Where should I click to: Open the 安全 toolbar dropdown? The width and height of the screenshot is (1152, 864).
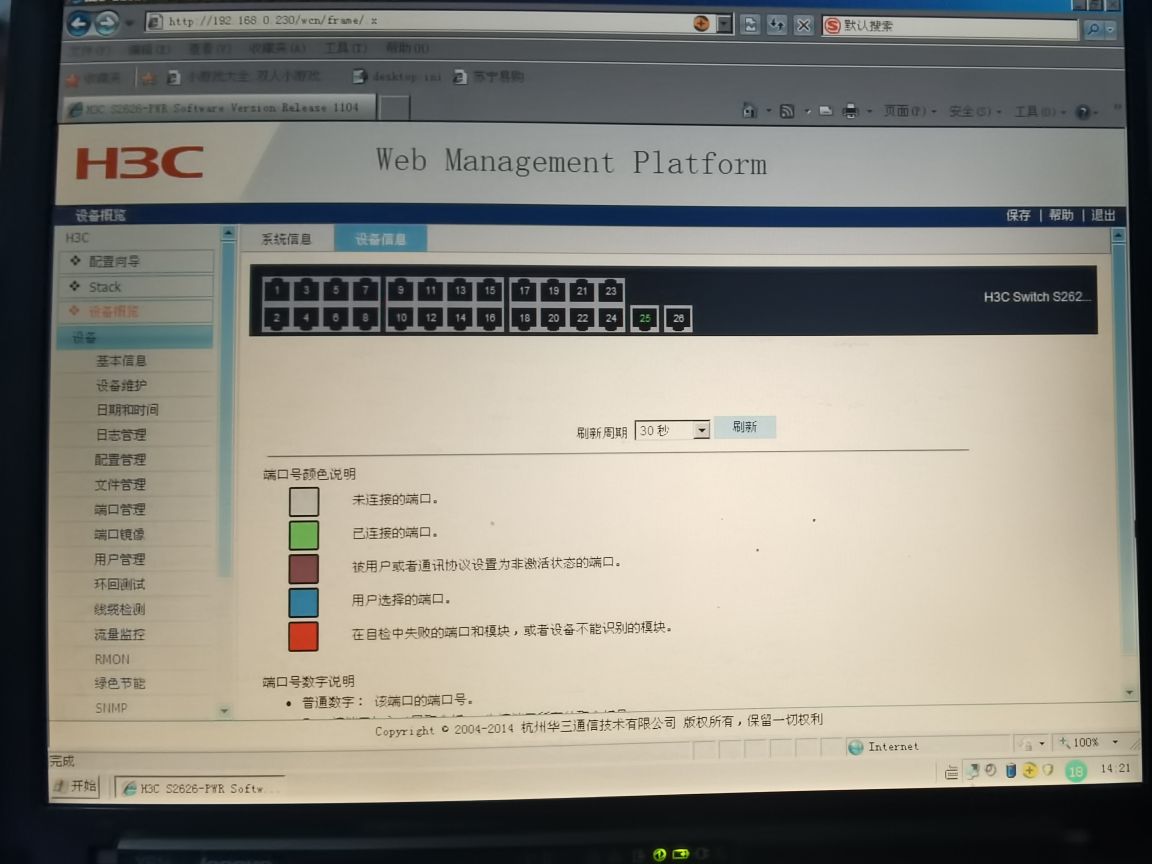tap(974, 112)
